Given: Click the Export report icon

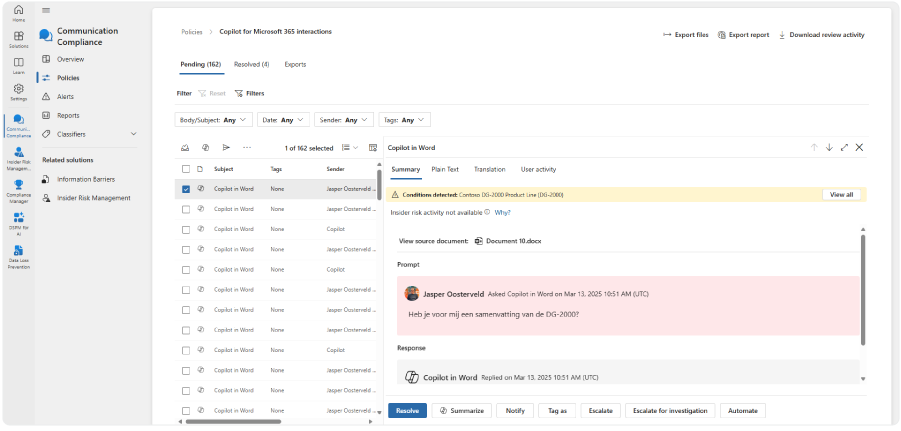Looking at the screenshot, I should pyautogui.click(x=721, y=35).
